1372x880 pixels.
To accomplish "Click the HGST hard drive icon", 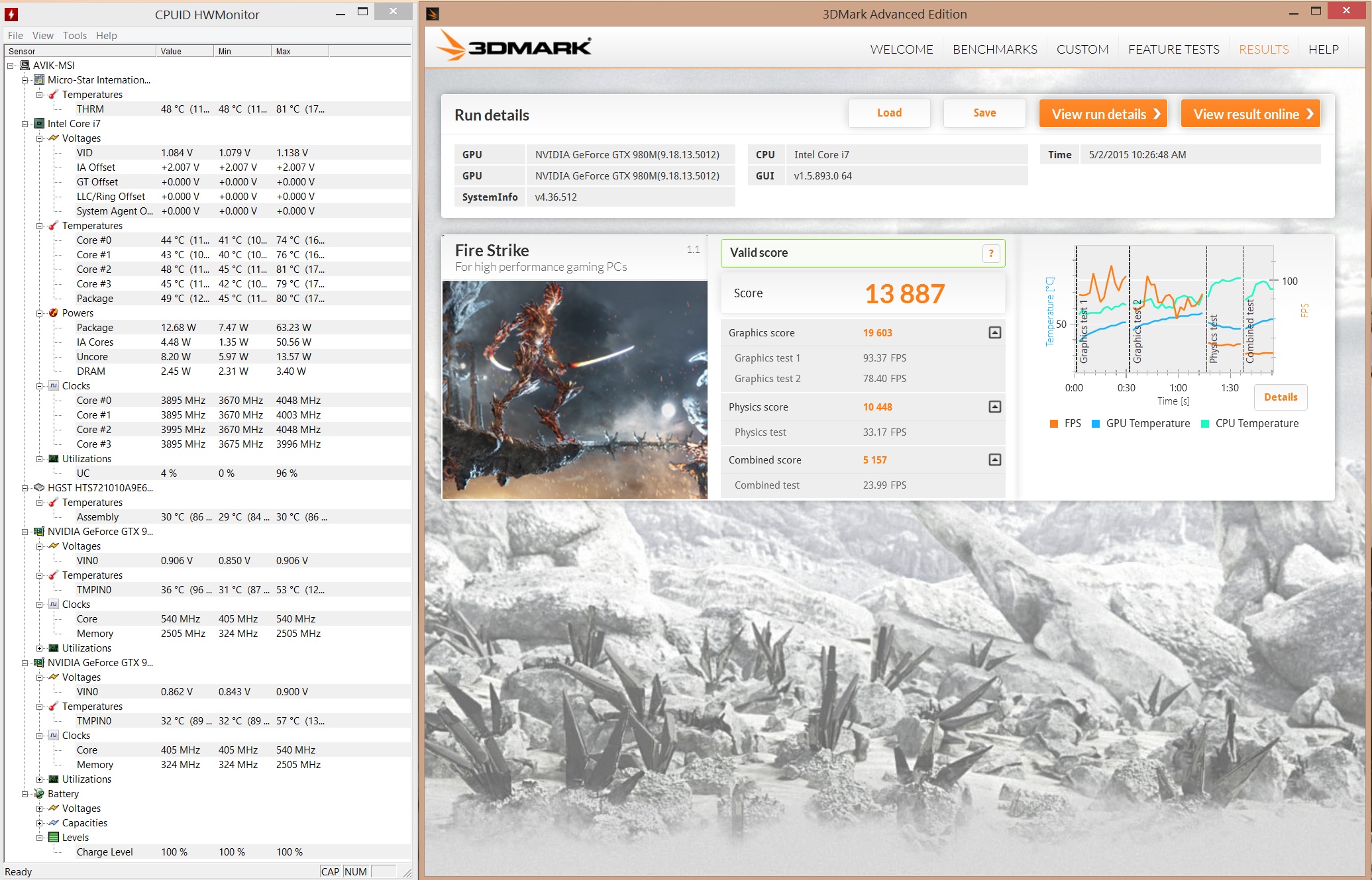I will [x=39, y=487].
